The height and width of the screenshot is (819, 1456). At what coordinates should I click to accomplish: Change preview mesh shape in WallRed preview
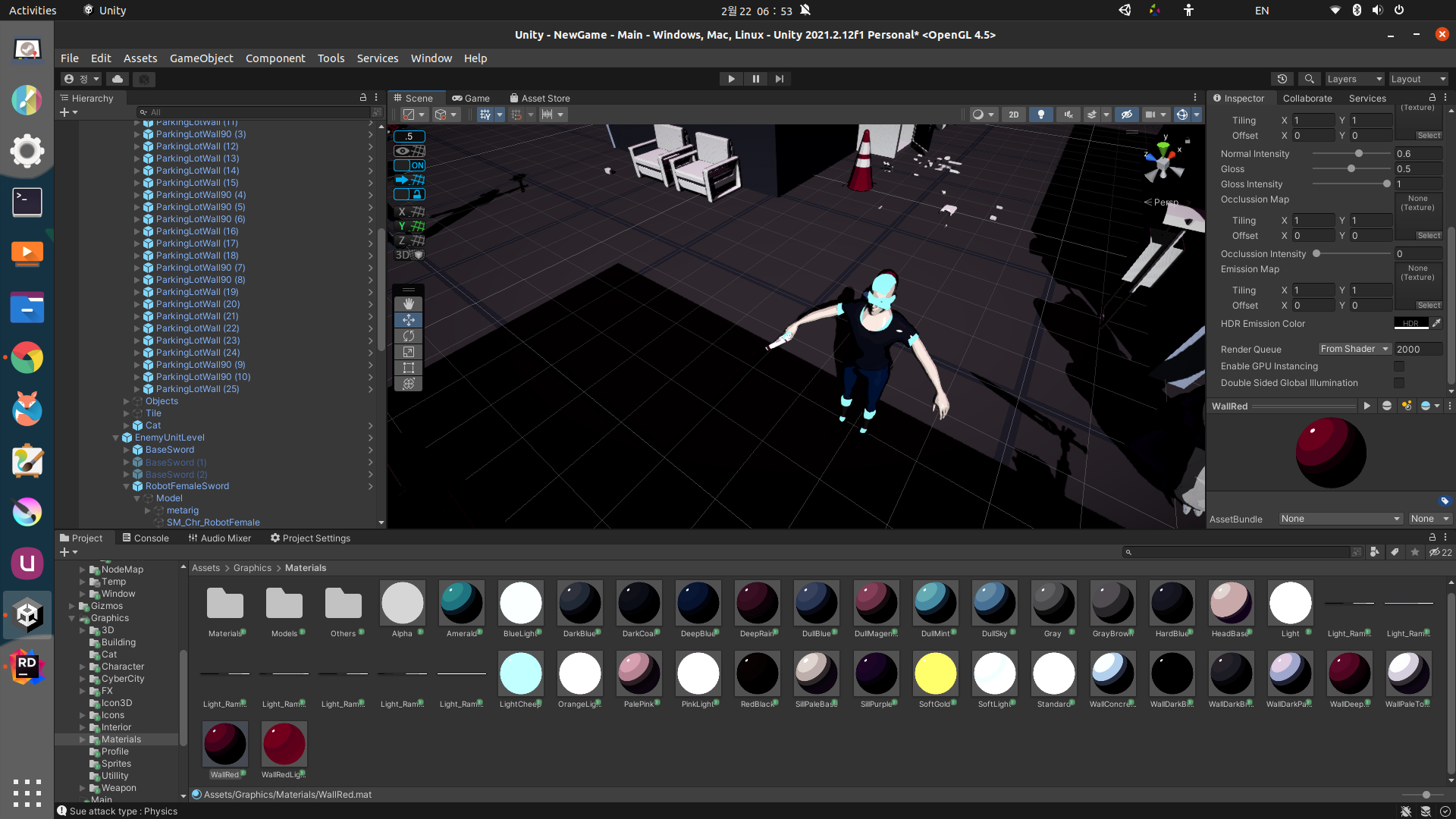click(1387, 406)
